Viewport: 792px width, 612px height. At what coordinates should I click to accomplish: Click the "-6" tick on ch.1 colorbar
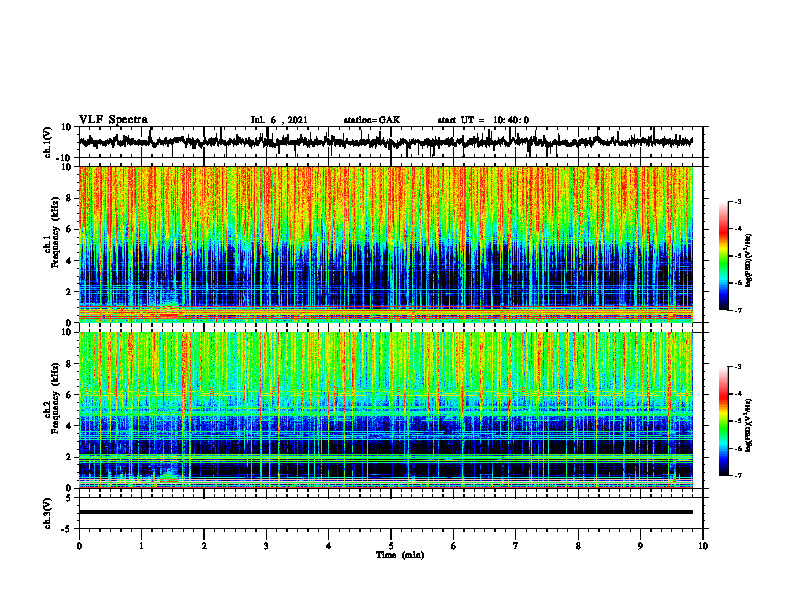click(x=737, y=283)
